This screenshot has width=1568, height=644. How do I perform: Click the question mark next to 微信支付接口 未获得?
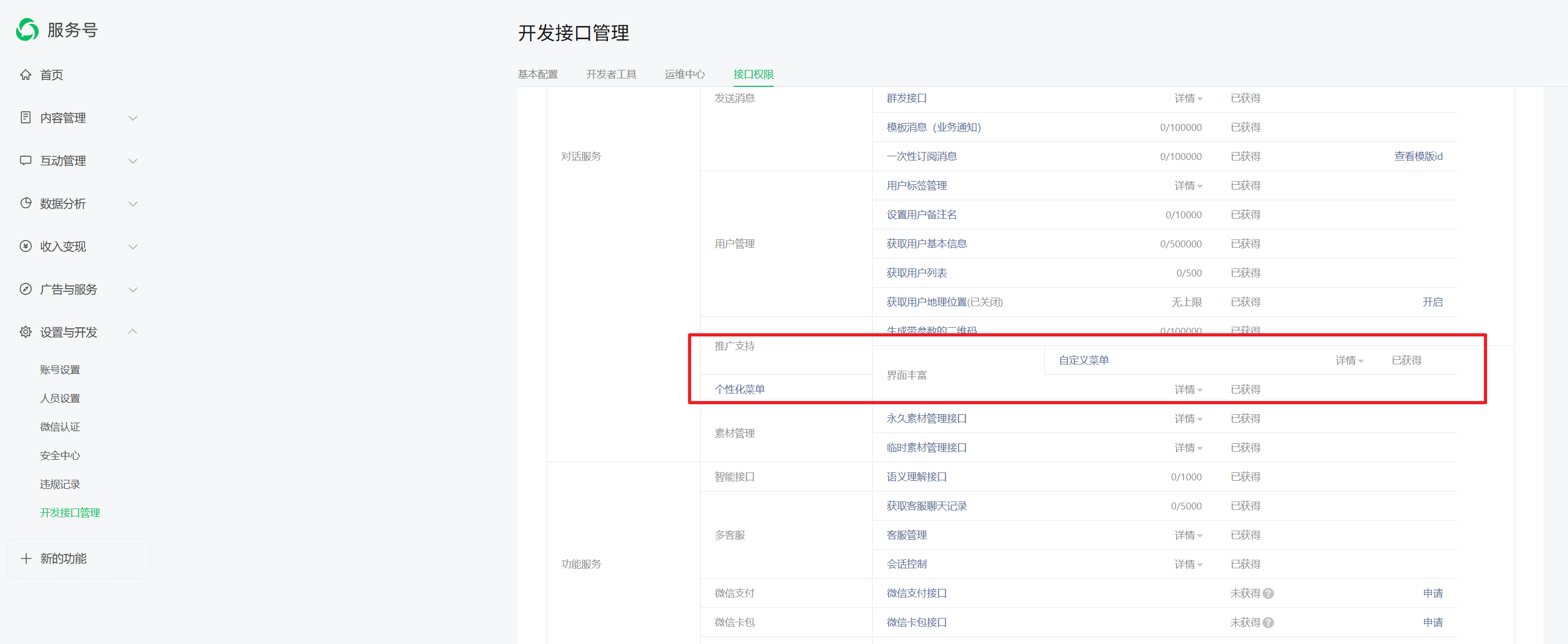1268,594
